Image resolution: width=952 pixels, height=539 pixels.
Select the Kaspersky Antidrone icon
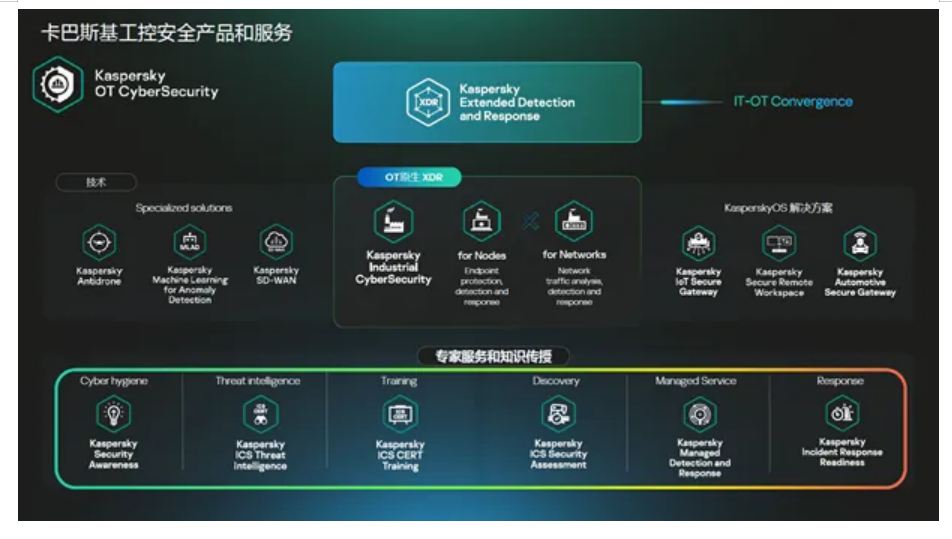click(x=99, y=243)
